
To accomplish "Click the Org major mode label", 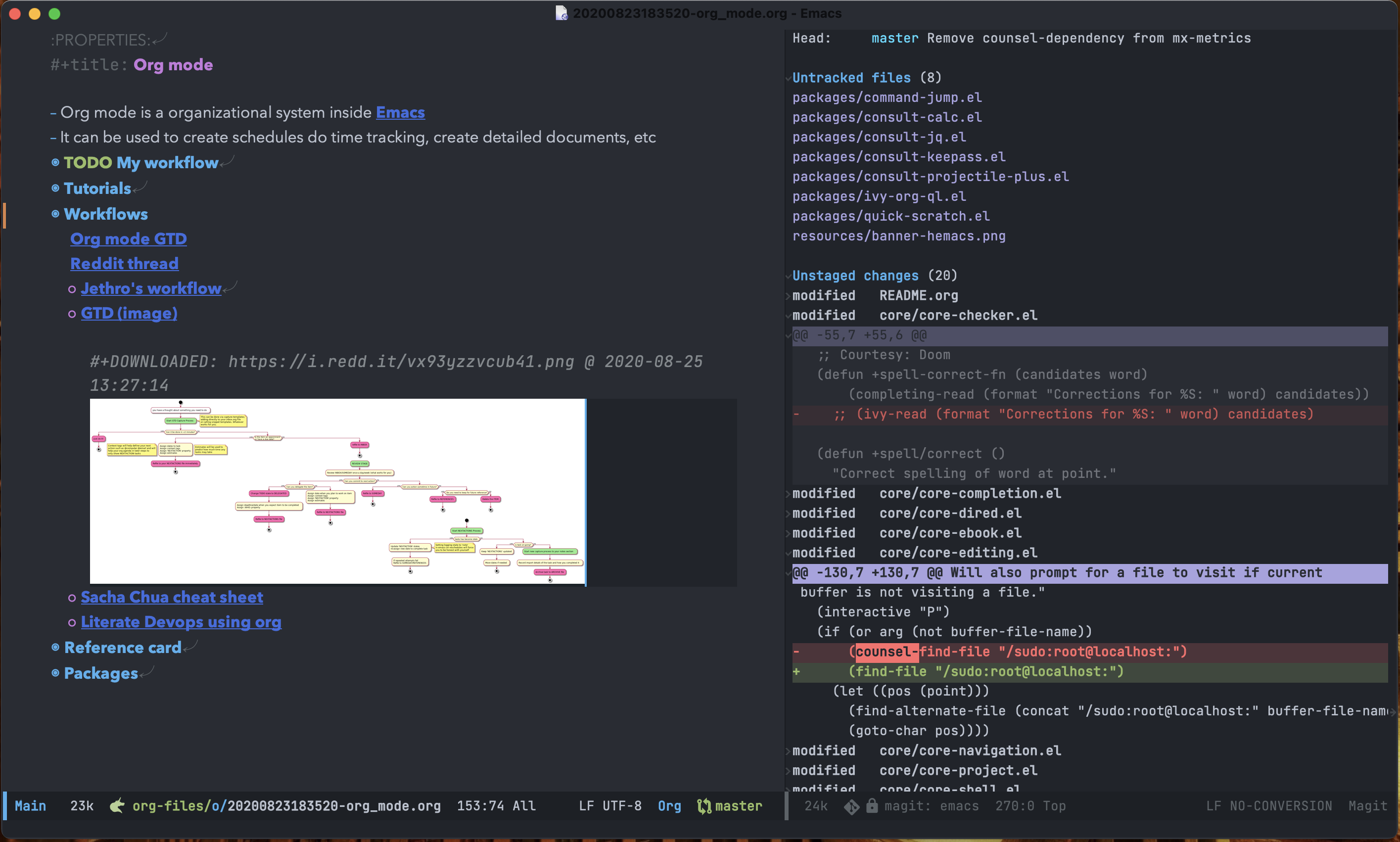I will point(669,806).
